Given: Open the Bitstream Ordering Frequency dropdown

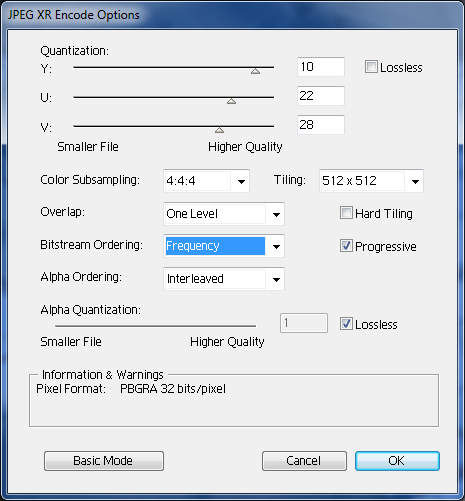Looking at the screenshot, I should [x=224, y=246].
